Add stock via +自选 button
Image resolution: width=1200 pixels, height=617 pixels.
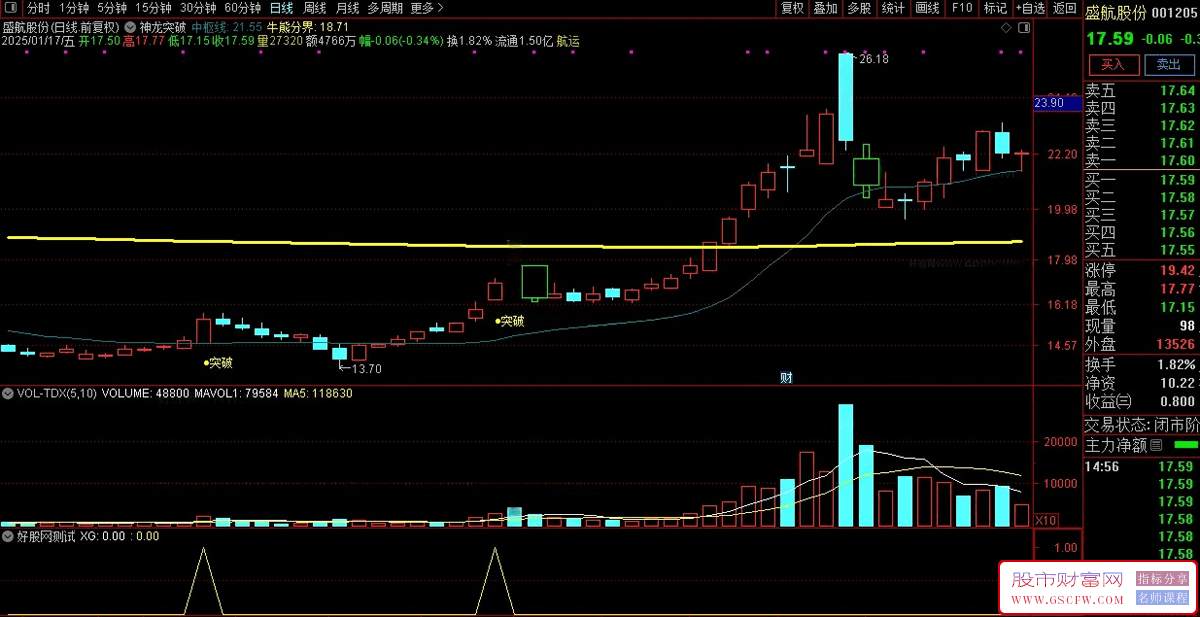1030,8
